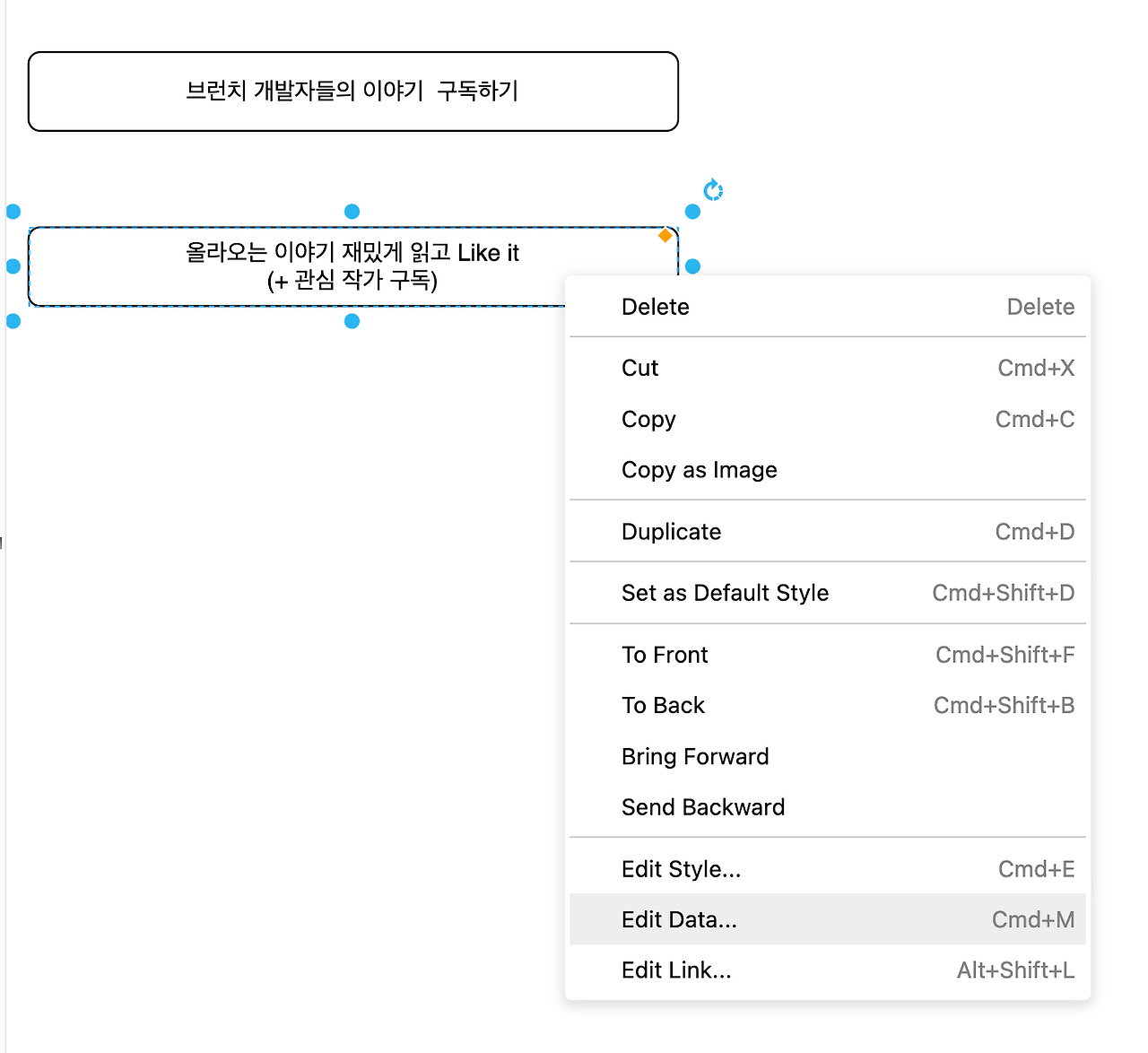The width and height of the screenshot is (1148, 1053).
Task: Click the rotate handle above the selected shape
Action: tap(712, 189)
